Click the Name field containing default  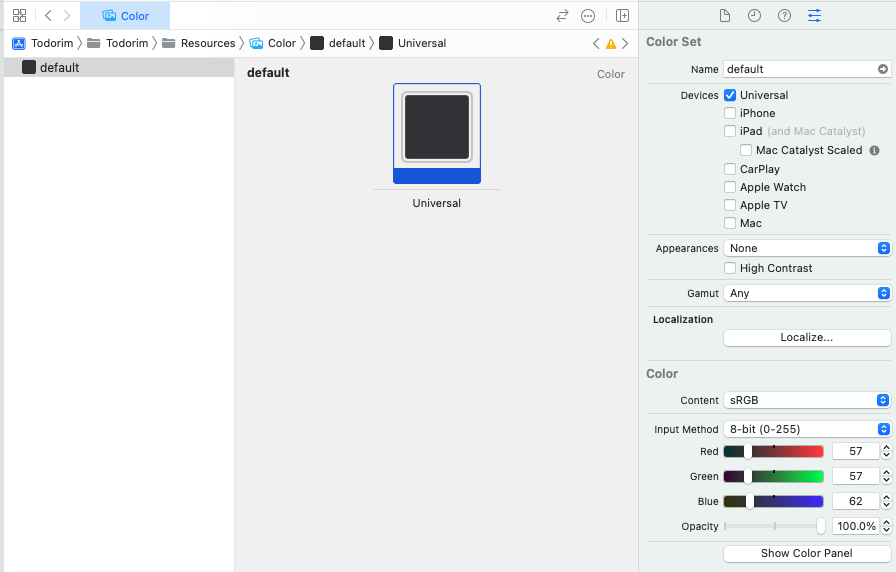pyautogui.click(x=807, y=69)
